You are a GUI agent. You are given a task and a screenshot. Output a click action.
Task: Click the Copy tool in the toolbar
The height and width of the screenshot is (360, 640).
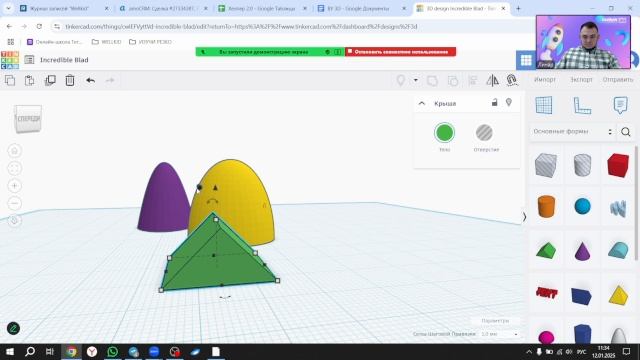[10, 80]
